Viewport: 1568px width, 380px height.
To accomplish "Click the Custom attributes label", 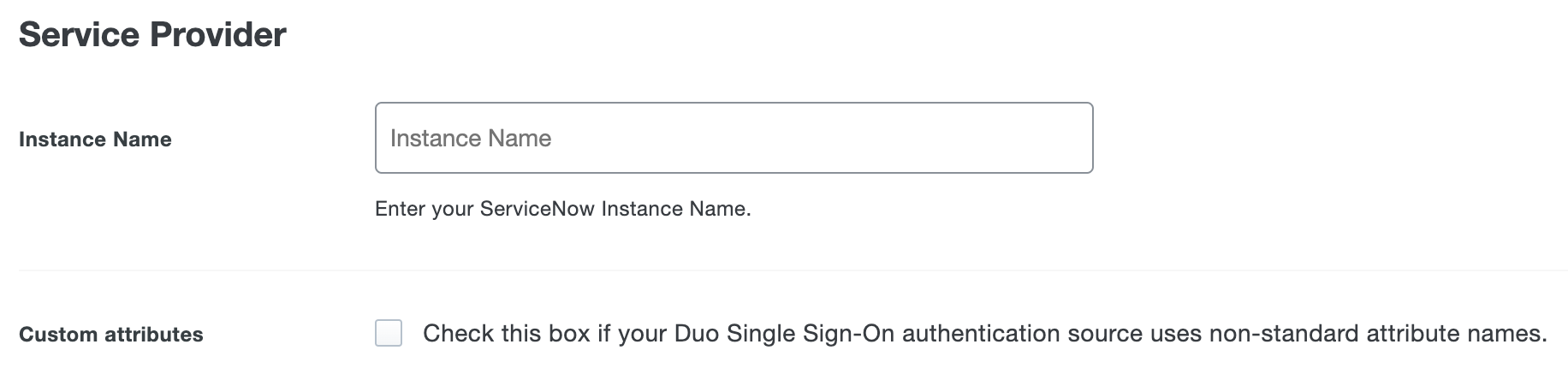I will (111, 335).
